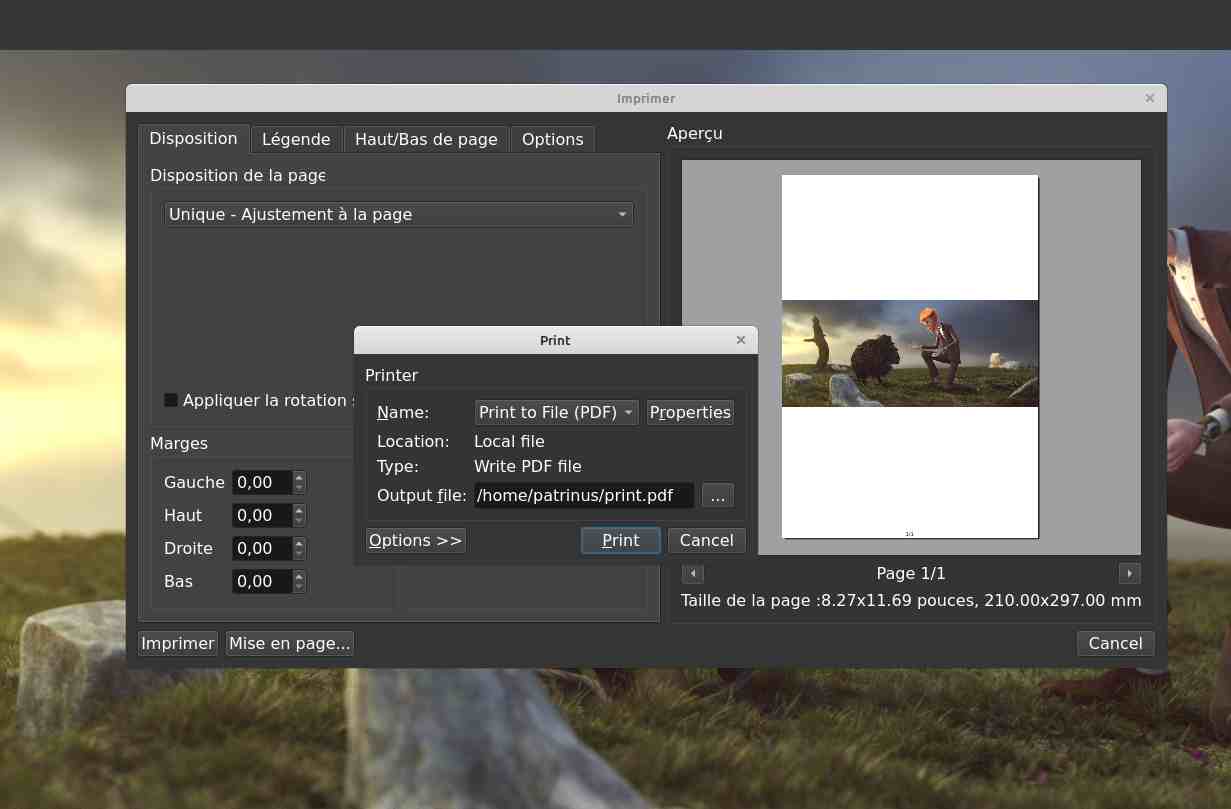Decrease the Gauche margin with down arrow
The image size is (1231, 809).
tap(299, 488)
